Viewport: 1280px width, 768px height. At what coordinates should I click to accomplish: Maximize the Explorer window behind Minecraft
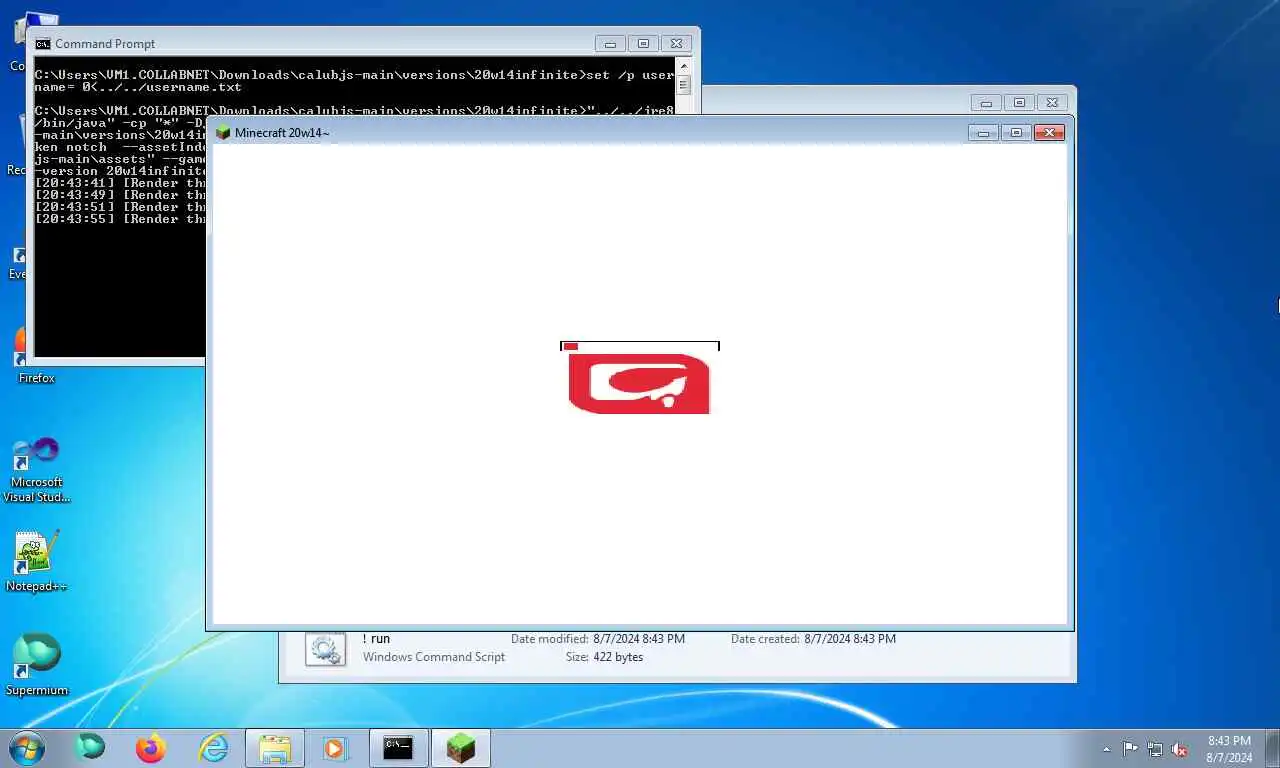[x=1019, y=103]
